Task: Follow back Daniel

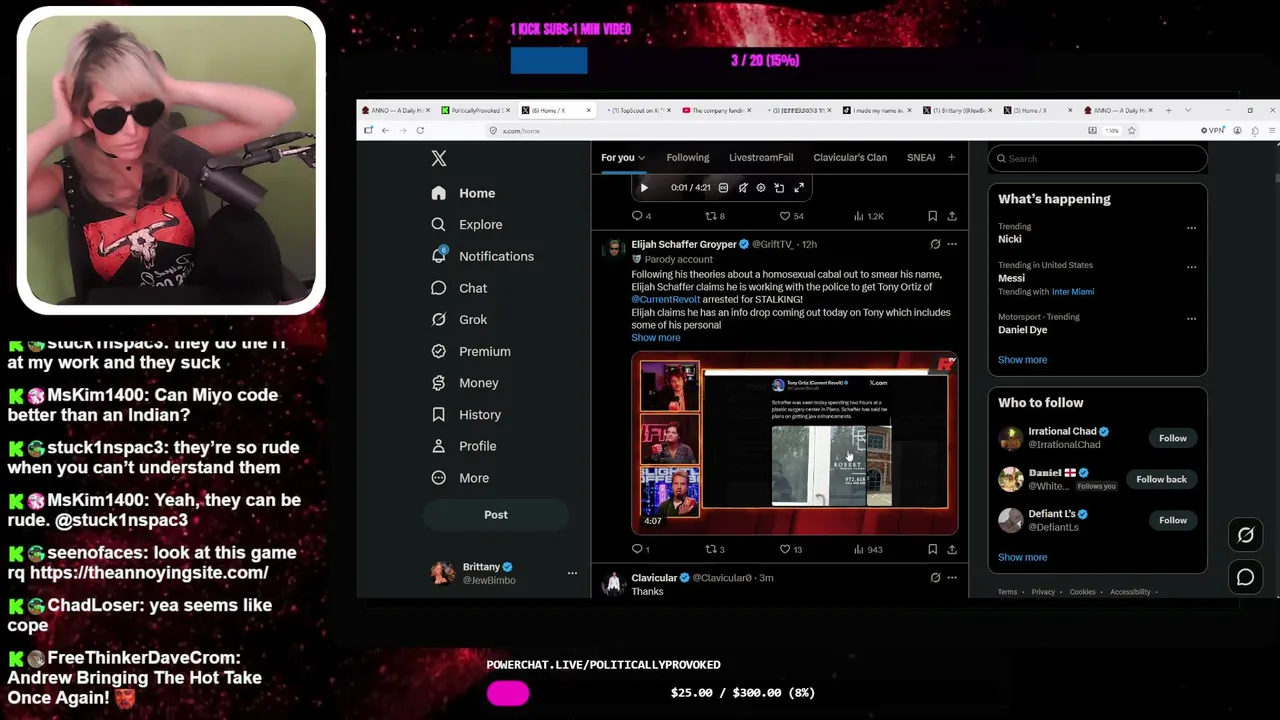Action: (1161, 479)
